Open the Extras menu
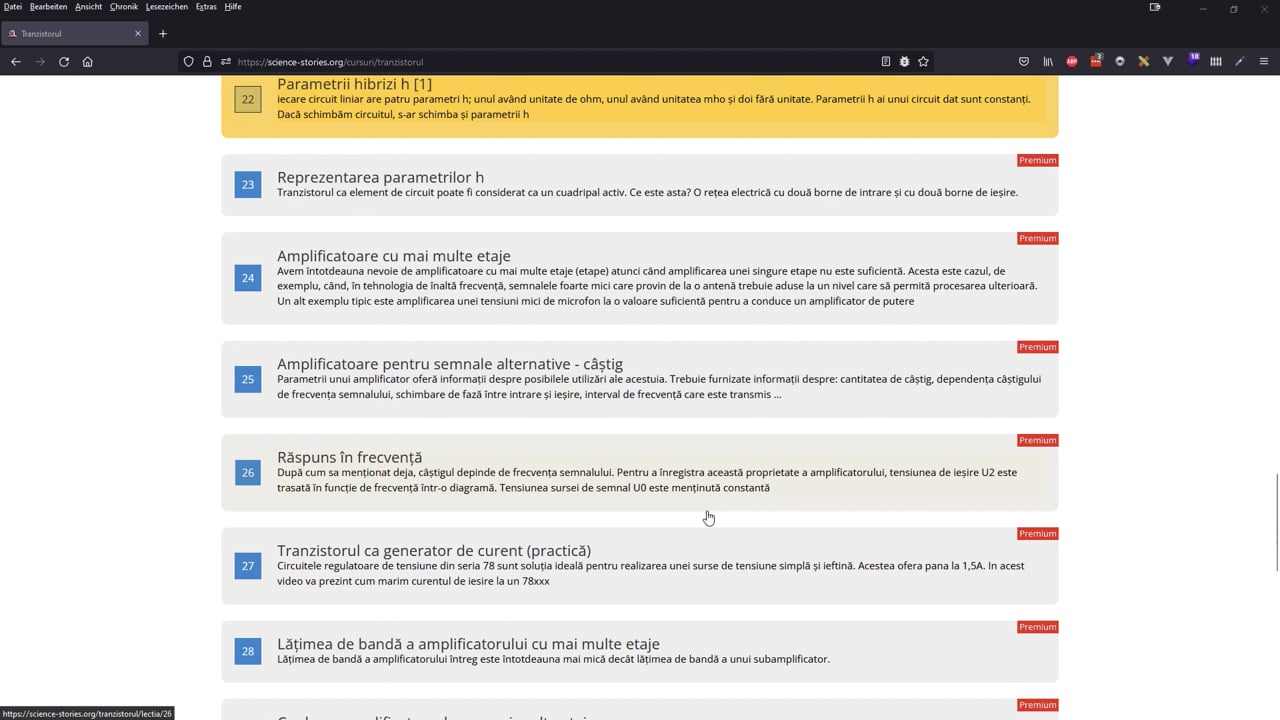 [x=206, y=6]
